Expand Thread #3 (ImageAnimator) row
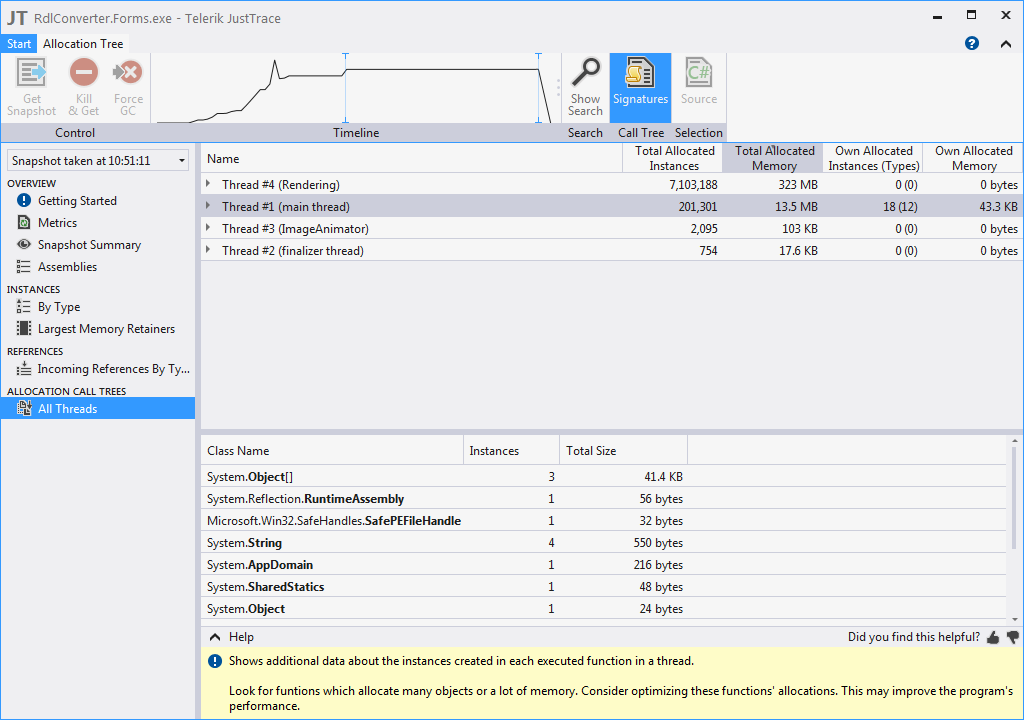 click(x=208, y=228)
